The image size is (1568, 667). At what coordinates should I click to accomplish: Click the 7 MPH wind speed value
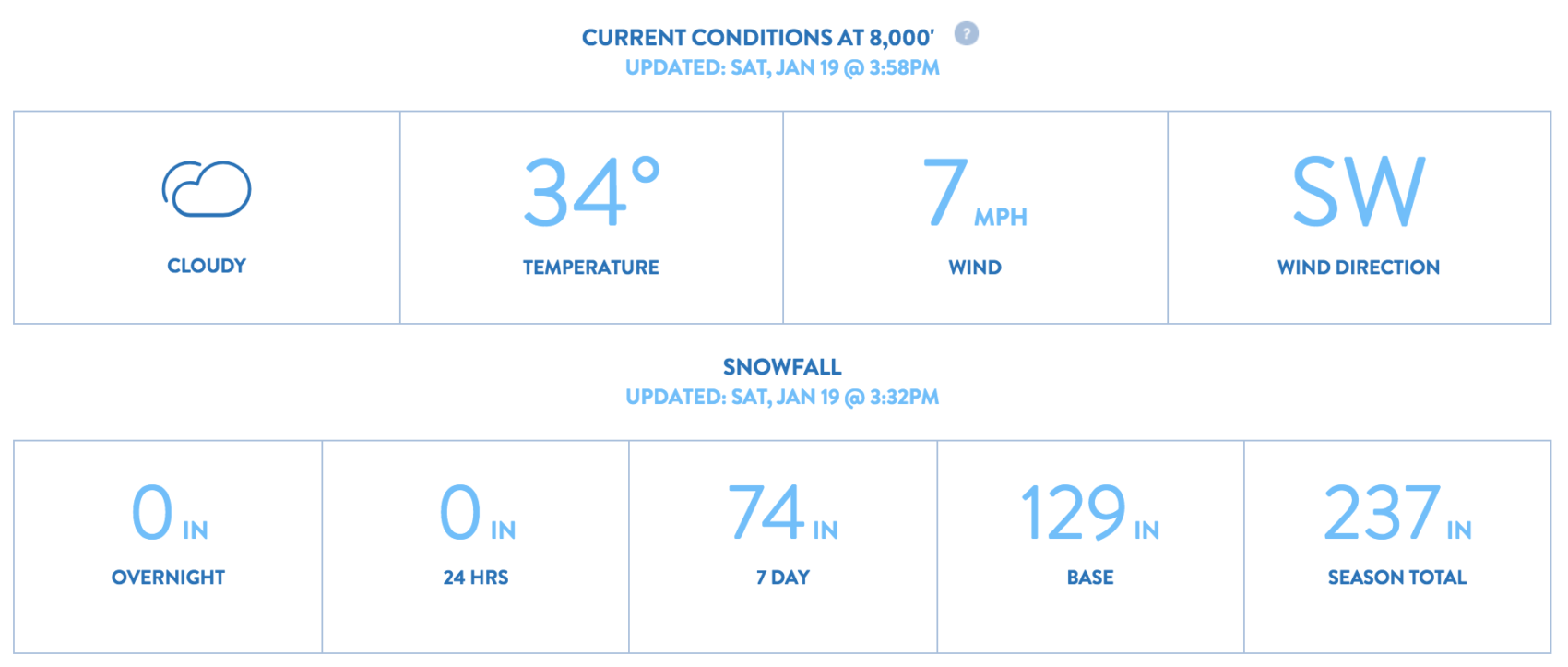975,191
